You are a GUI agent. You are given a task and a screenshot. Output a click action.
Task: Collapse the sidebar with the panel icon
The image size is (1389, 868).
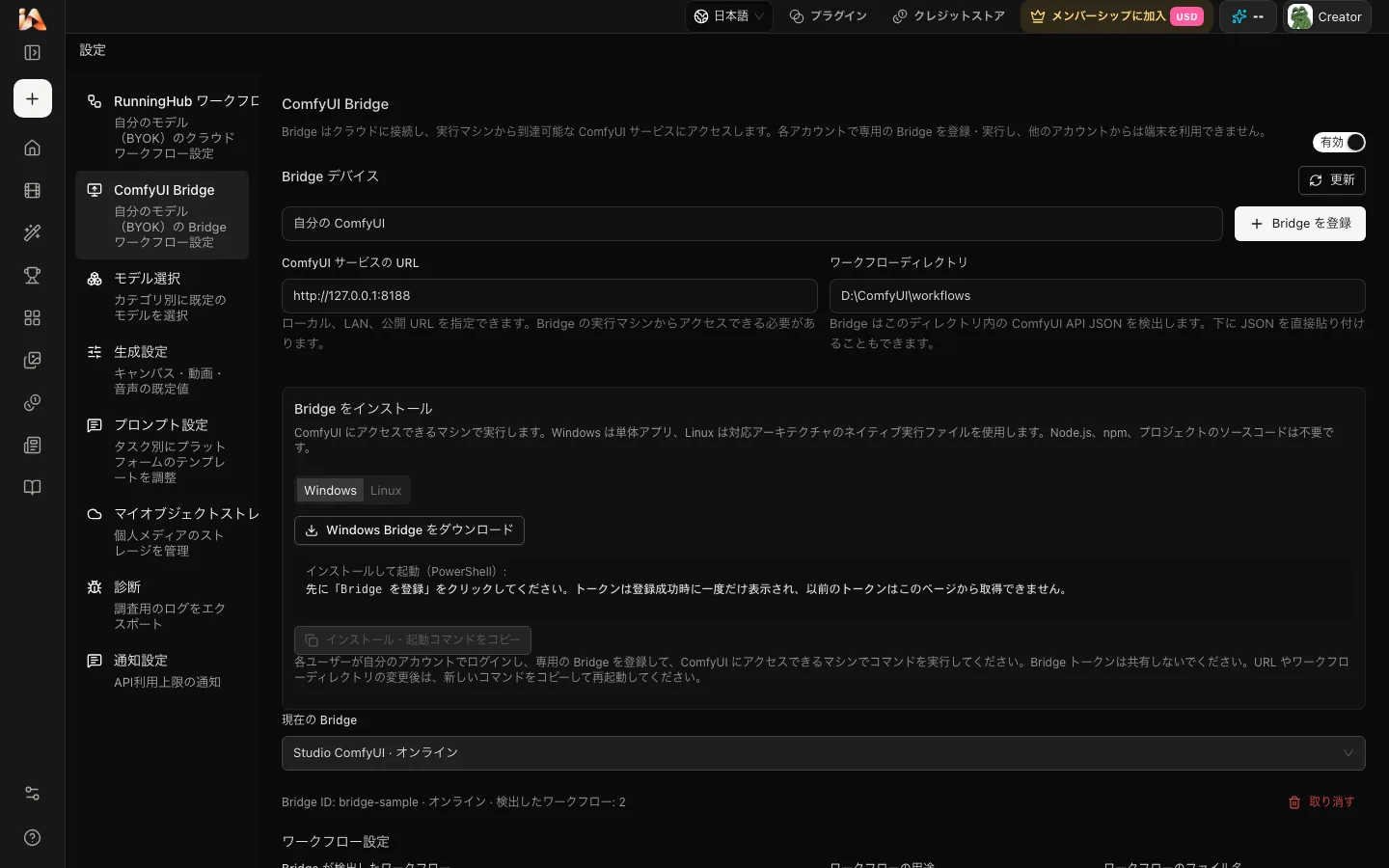32,53
